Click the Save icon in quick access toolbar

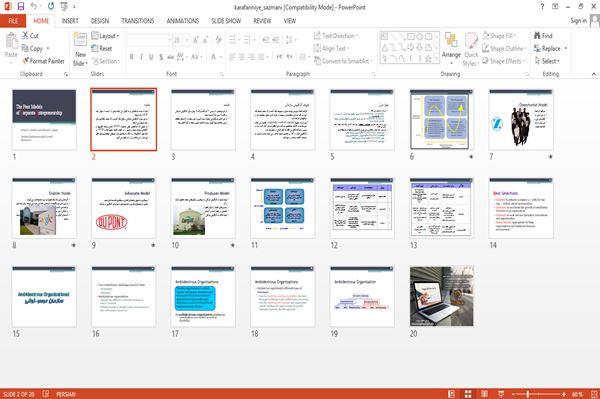pos(21,7)
